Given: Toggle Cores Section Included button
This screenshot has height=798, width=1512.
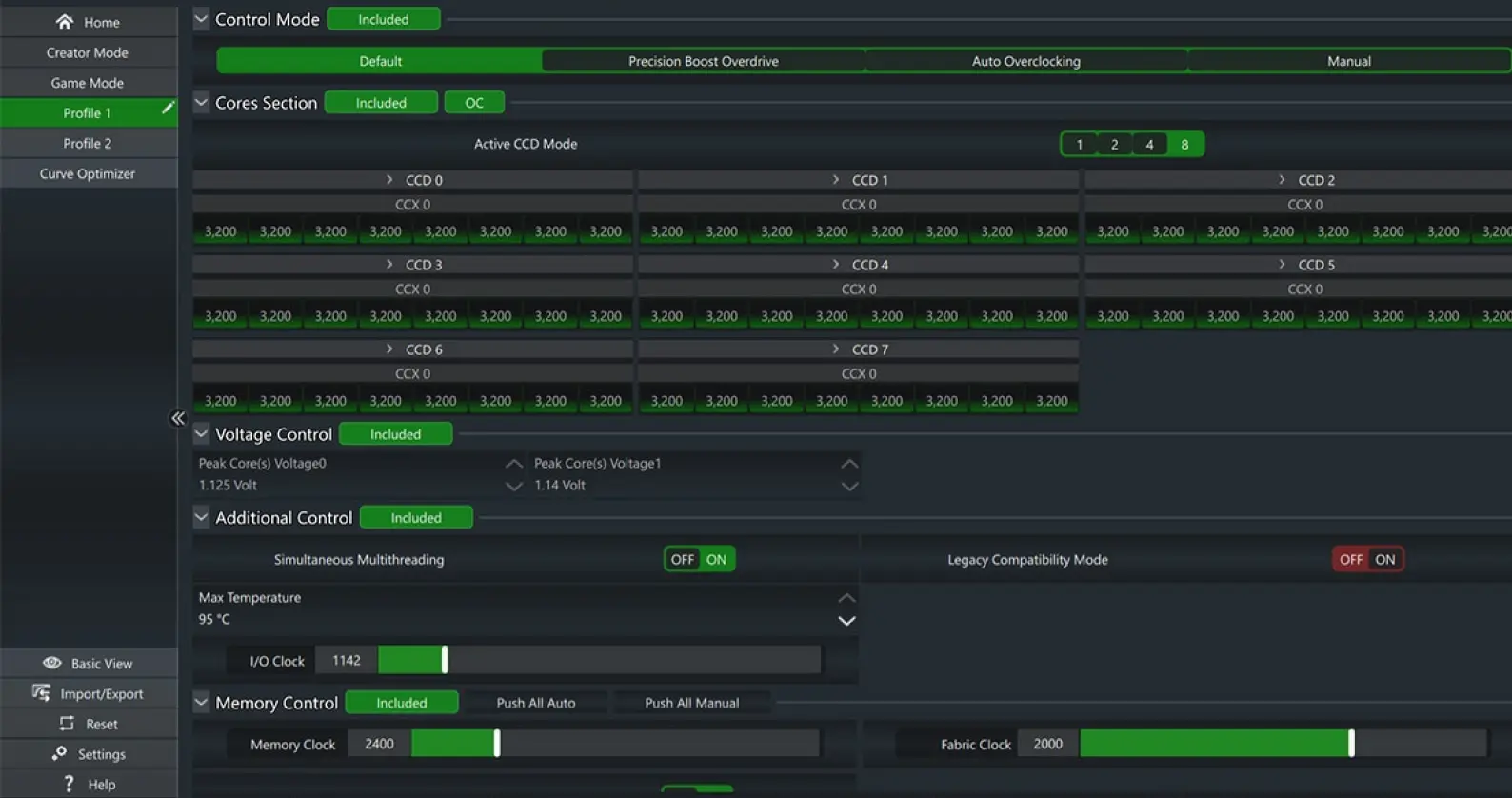Looking at the screenshot, I should tap(381, 103).
